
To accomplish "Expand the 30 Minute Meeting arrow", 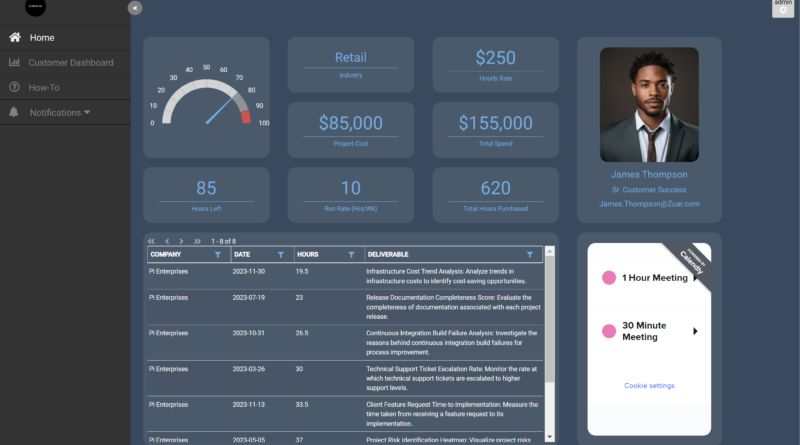I will tap(695, 331).
